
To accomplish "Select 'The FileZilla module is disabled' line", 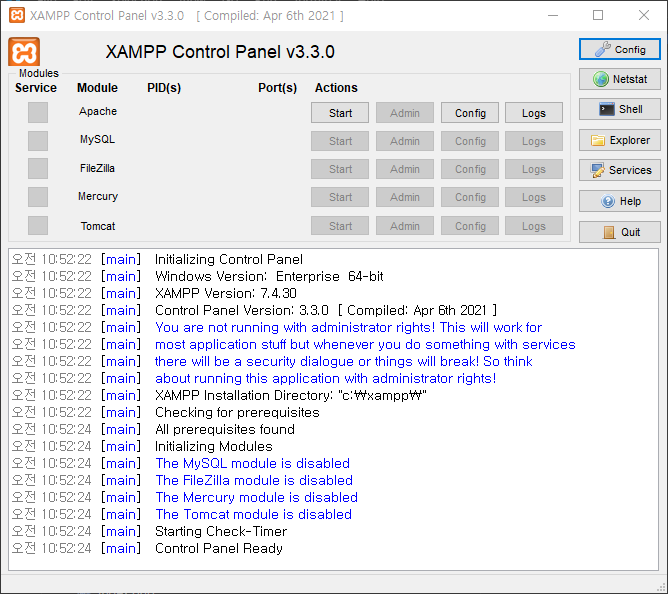I will click(x=254, y=481).
